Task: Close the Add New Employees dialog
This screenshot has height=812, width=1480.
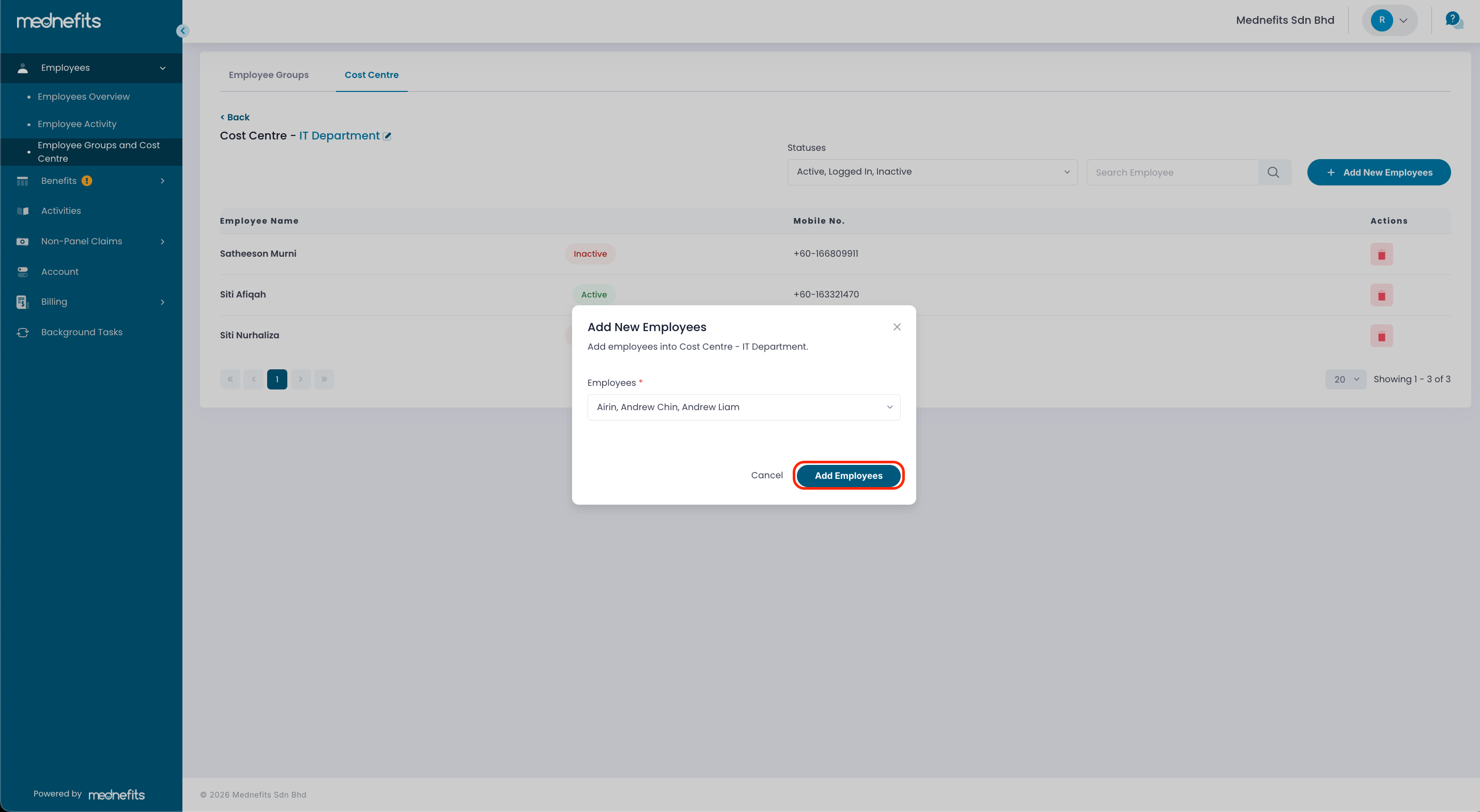Action: tap(896, 327)
